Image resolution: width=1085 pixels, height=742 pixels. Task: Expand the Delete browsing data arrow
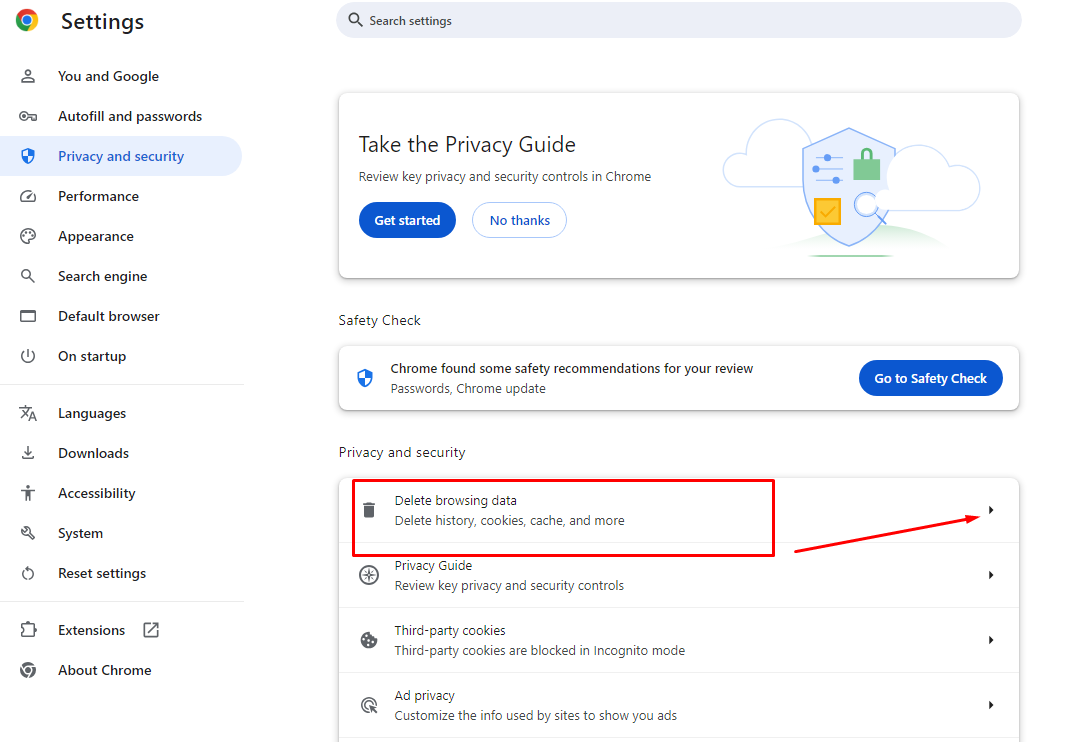[991, 510]
